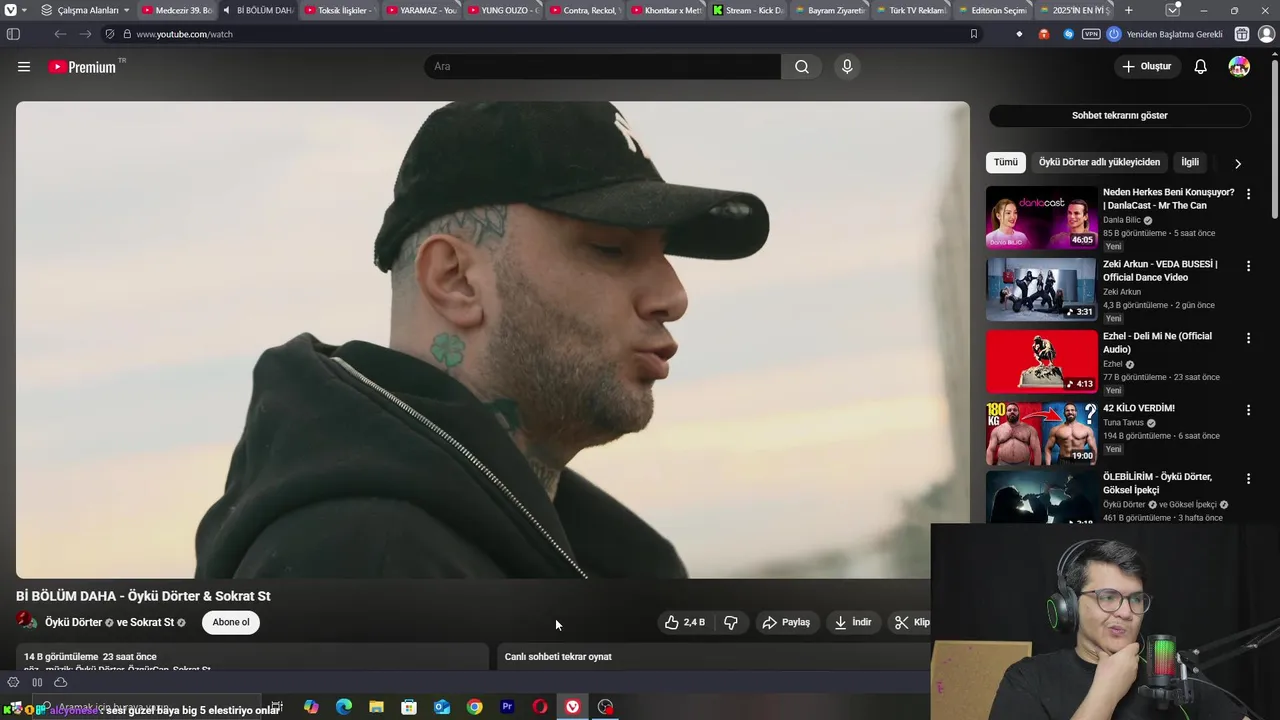The height and width of the screenshot is (720, 1280).
Task: Open options for the DanlaCast video
Action: coord(1248,194)
